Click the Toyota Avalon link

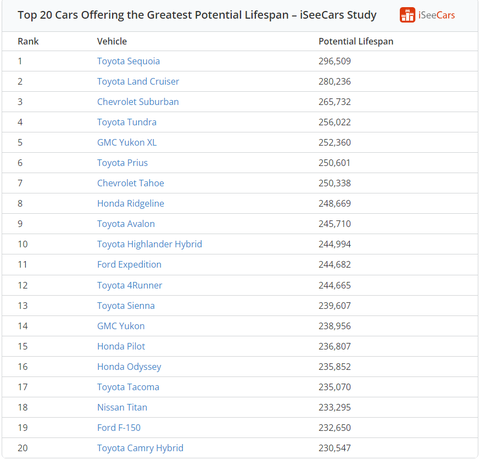click(126, 224)
